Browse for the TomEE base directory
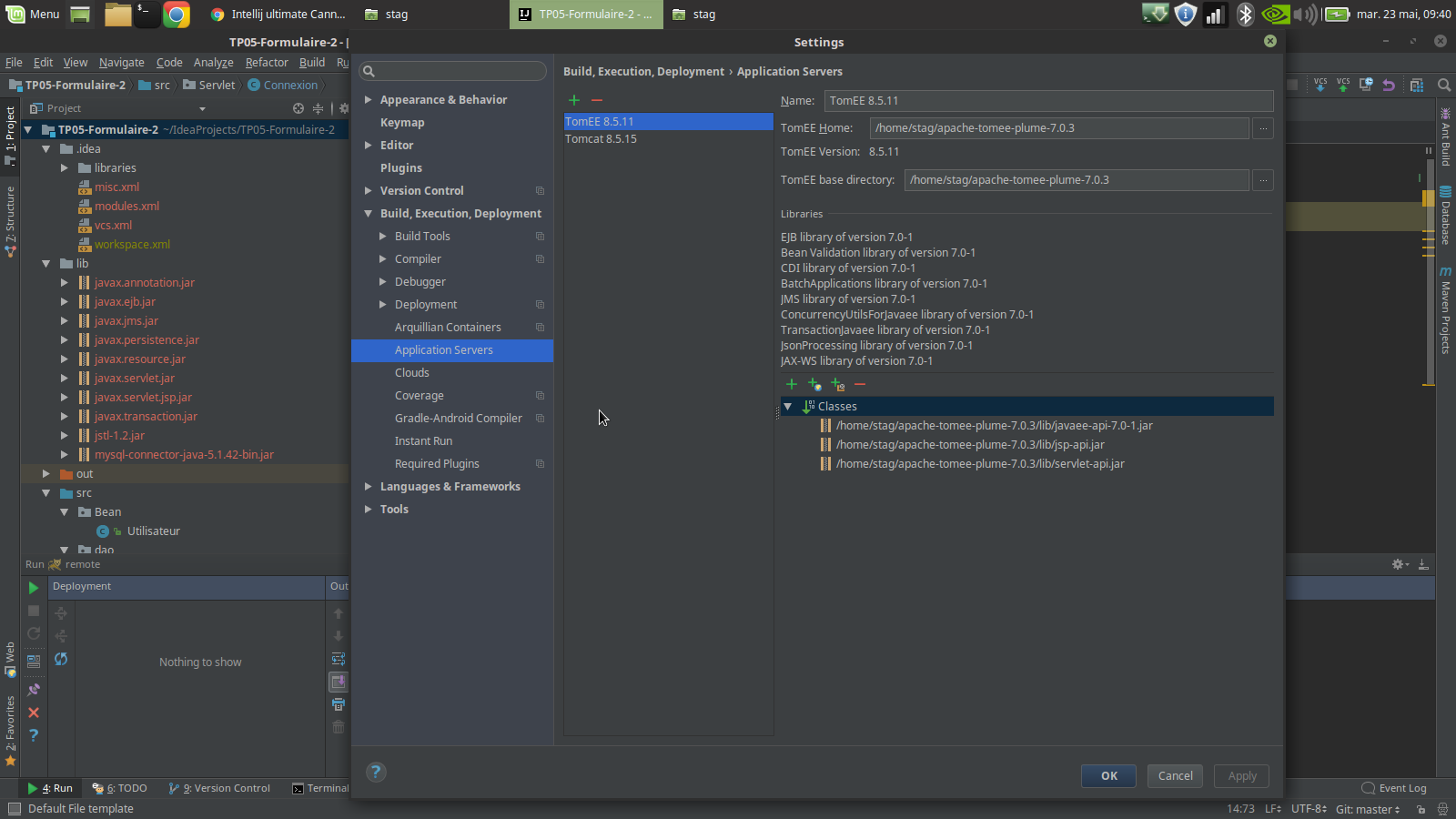Image resolution: width=1456 pixels, height=819 pixels. pos(1263,180)
